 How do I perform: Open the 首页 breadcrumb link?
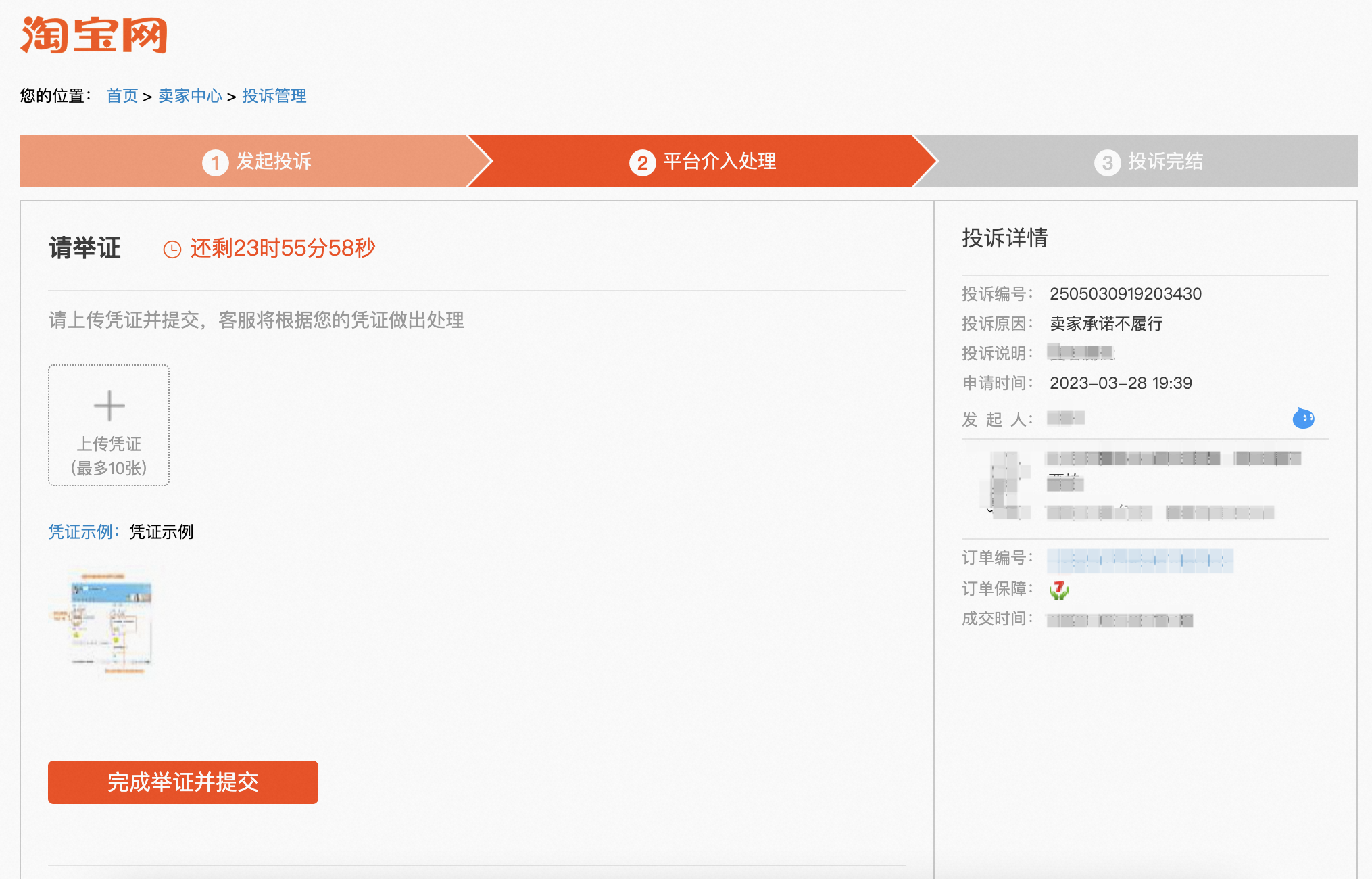pyautogui.click(x=122, y=96)
